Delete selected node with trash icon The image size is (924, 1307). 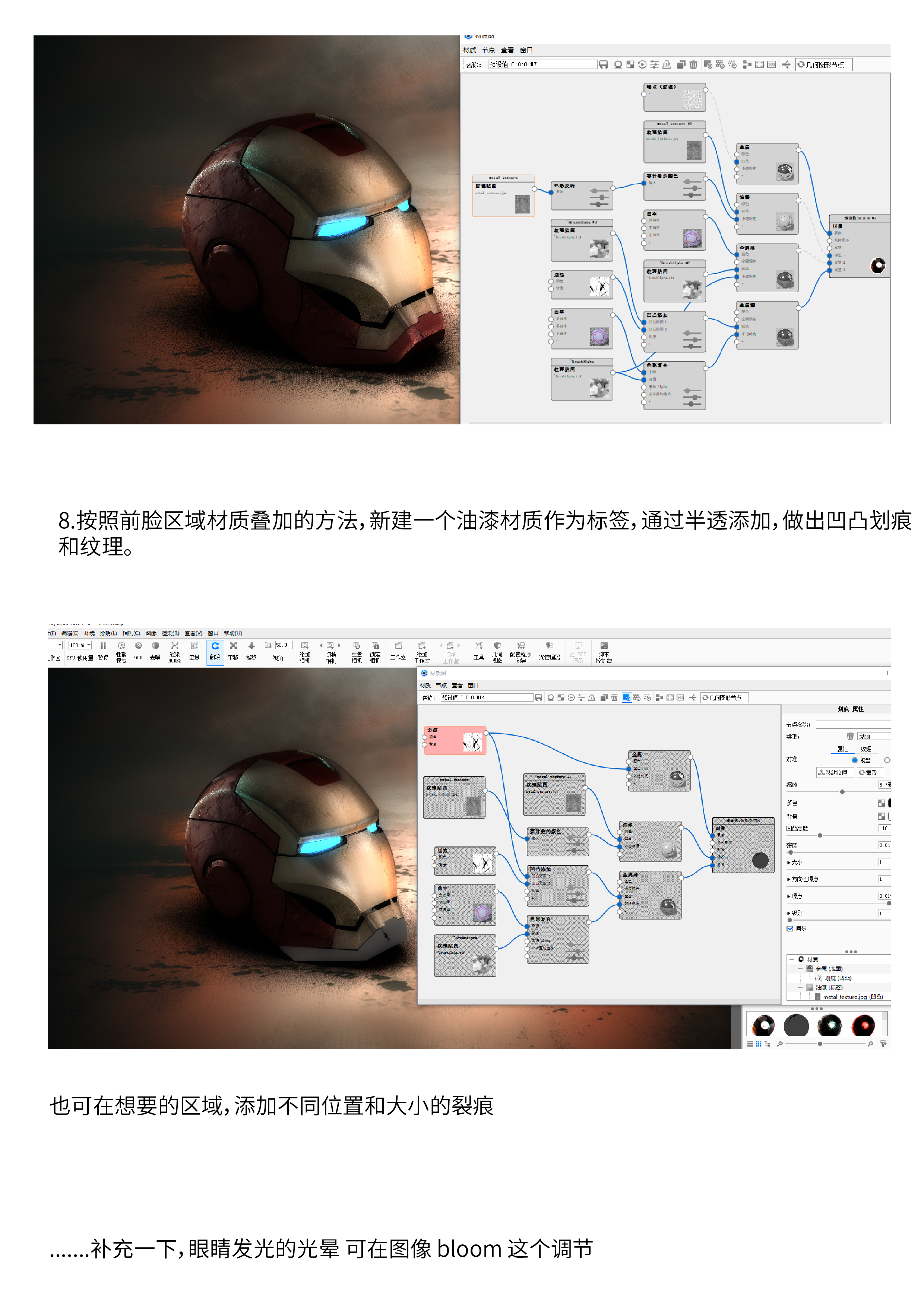(614, 698)
